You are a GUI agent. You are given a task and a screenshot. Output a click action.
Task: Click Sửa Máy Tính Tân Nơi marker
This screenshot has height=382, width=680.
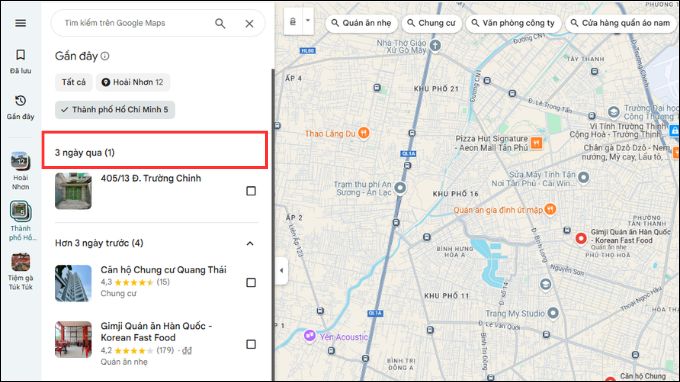(584, 177)
